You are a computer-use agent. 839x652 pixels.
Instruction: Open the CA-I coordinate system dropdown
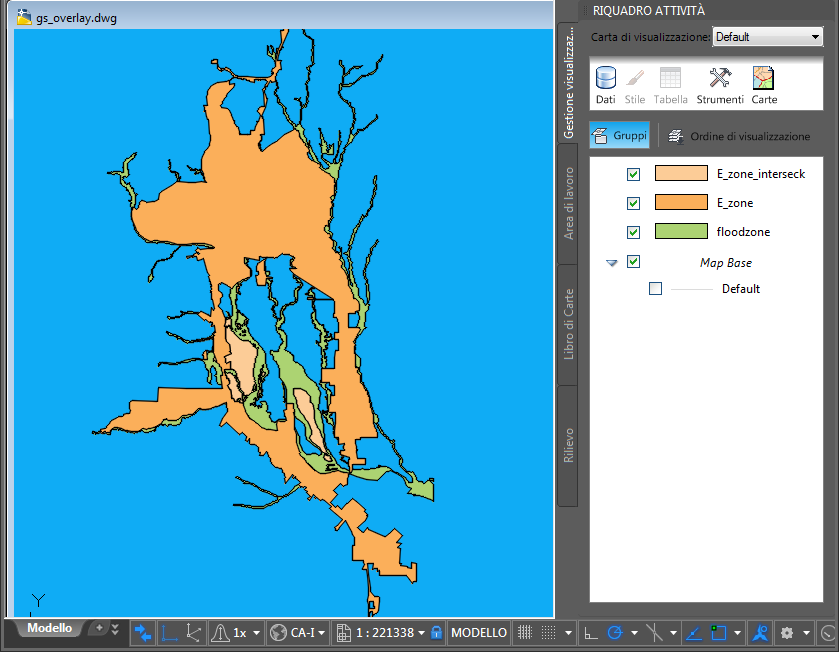pos(298,633)
